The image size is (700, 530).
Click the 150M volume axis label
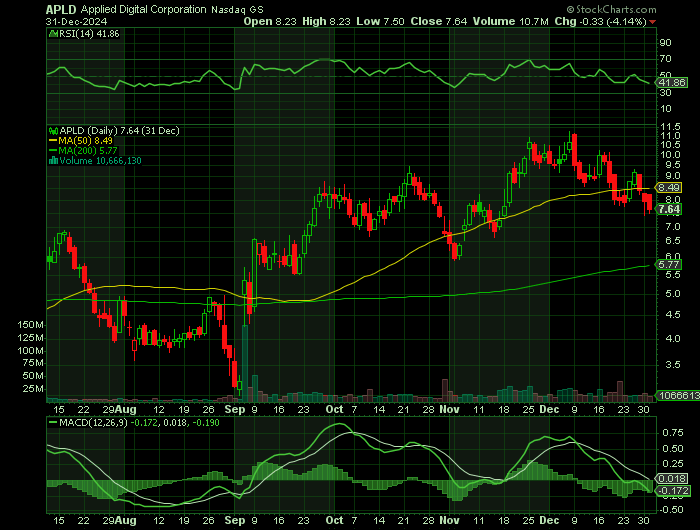pyautogui.click(x=30, y=325)
